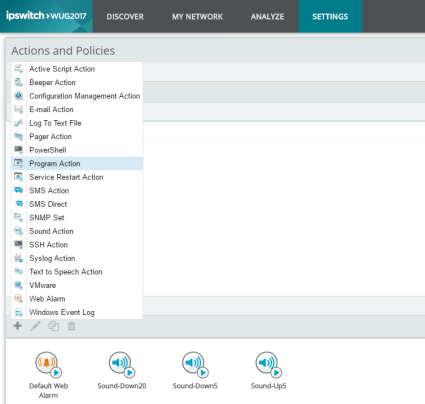Select the Sound-Up5 action icon
The image size is (425, 404).
click(268, 364)
